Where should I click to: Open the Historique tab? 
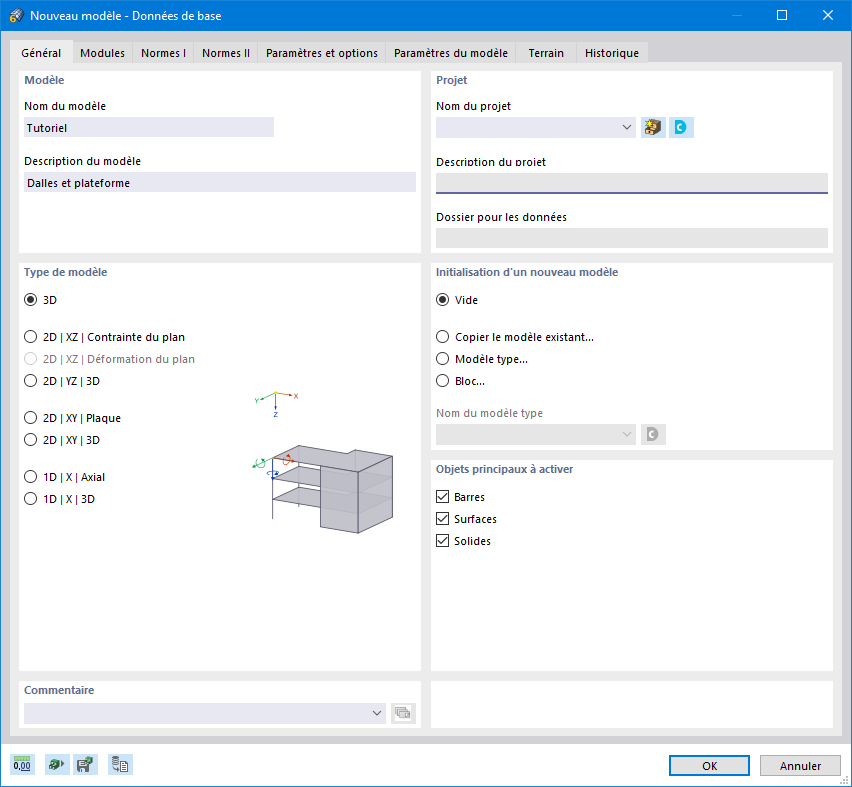point(612,53)
